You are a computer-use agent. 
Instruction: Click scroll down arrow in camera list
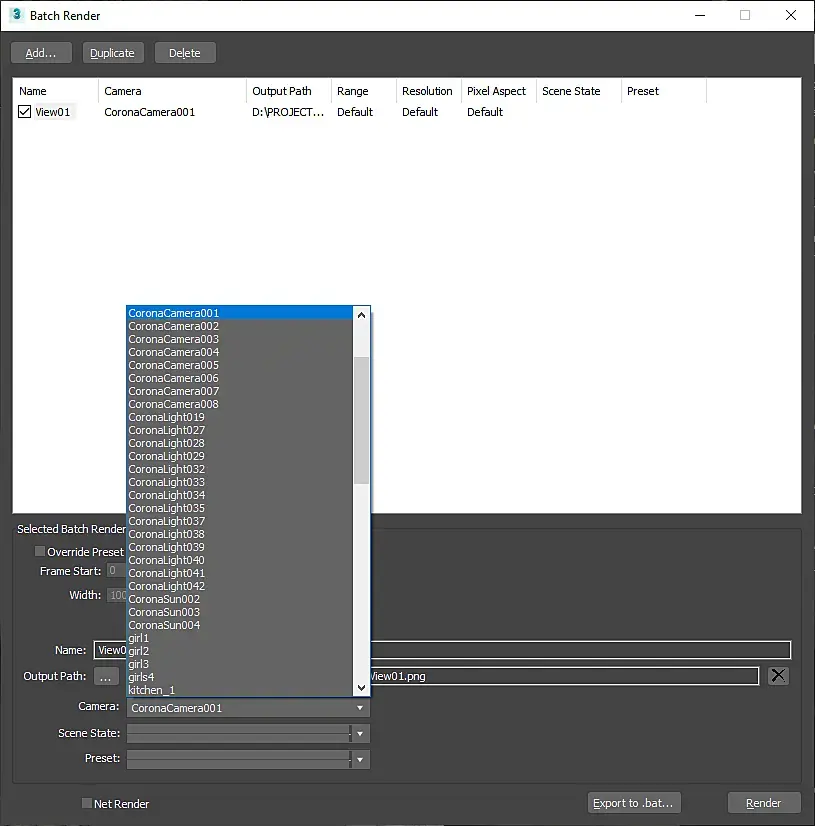click(361, 687)
